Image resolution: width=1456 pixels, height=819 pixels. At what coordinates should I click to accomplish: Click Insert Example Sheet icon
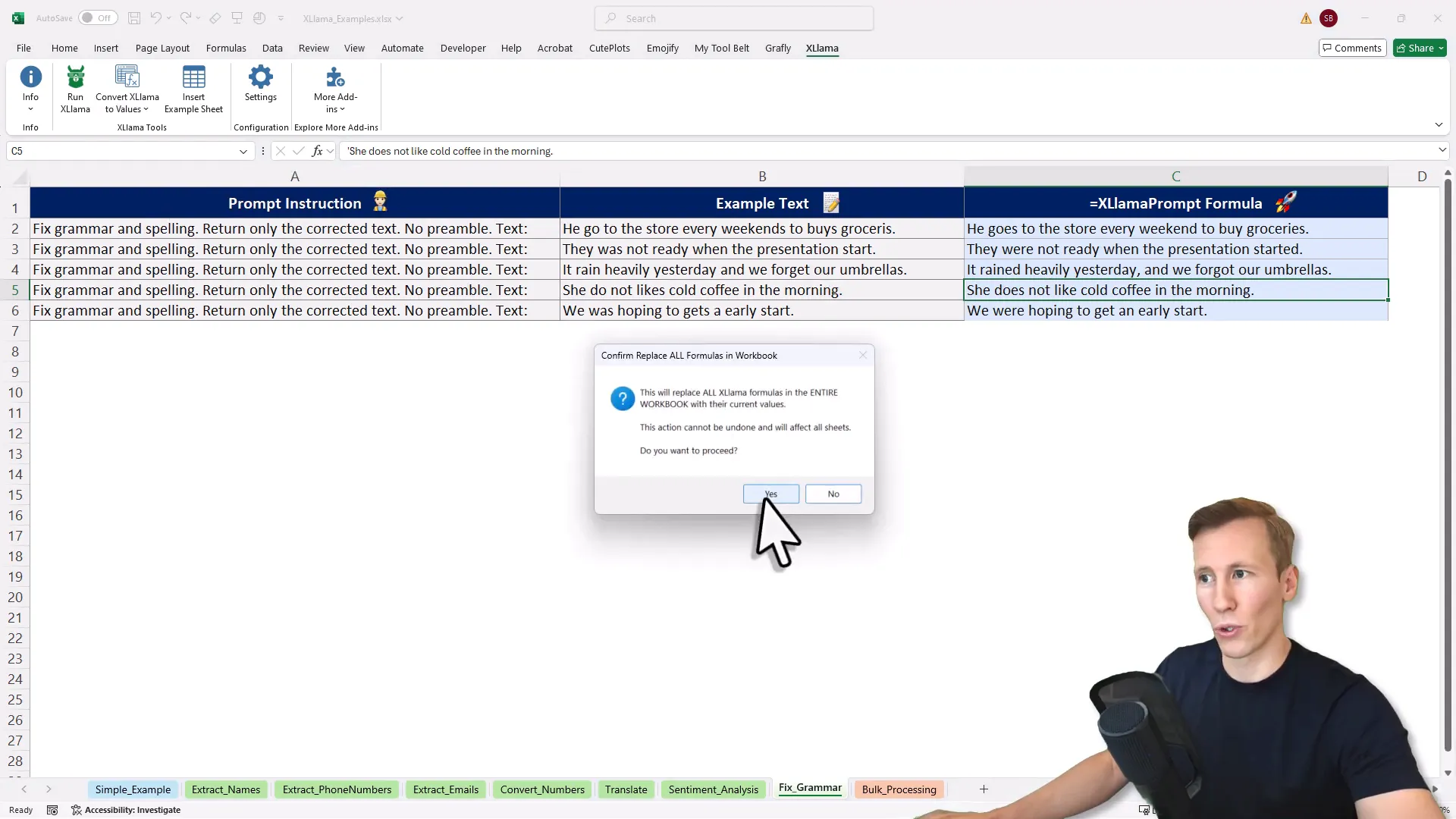click(x=193, y=77)
